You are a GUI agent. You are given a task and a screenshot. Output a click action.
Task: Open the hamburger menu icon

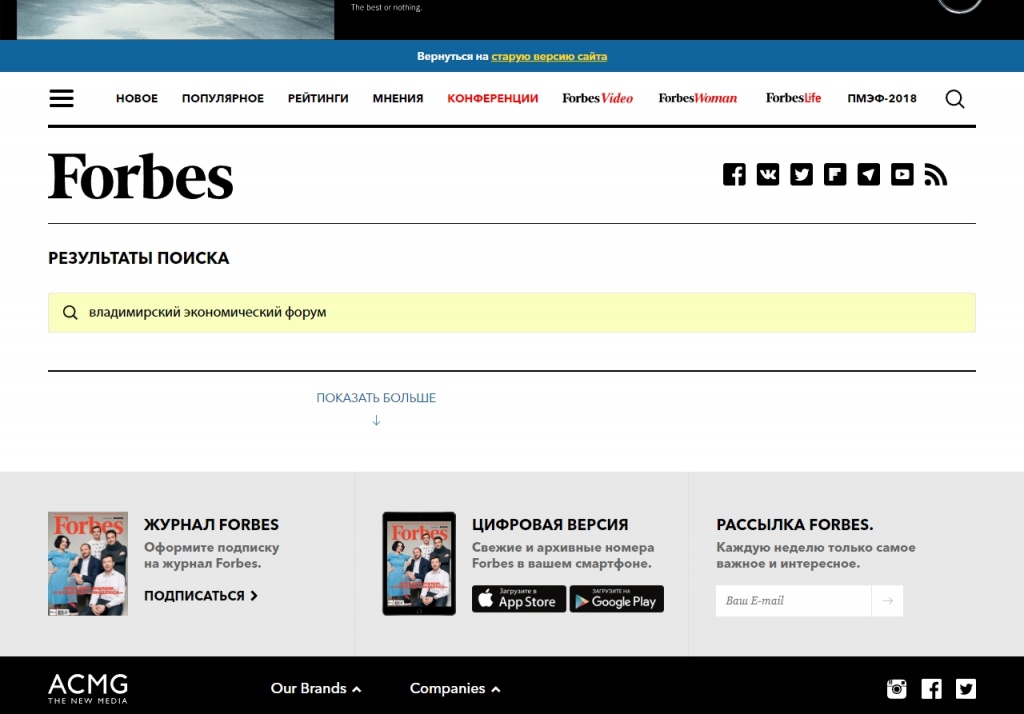click(61, 98)
